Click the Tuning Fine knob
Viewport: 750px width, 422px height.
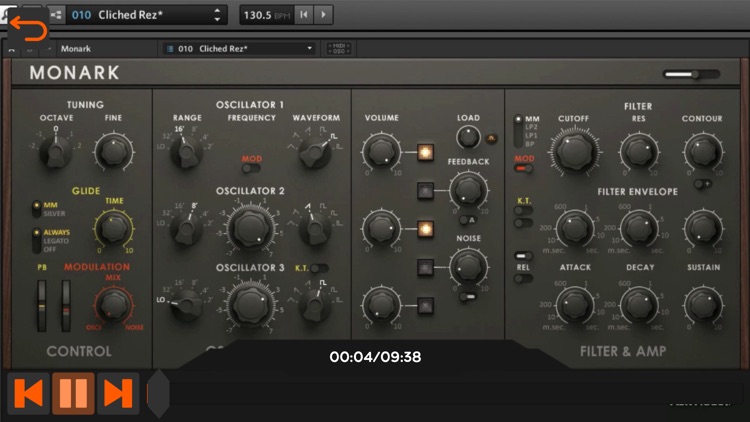pyautogui.click(x=114, y=151)
